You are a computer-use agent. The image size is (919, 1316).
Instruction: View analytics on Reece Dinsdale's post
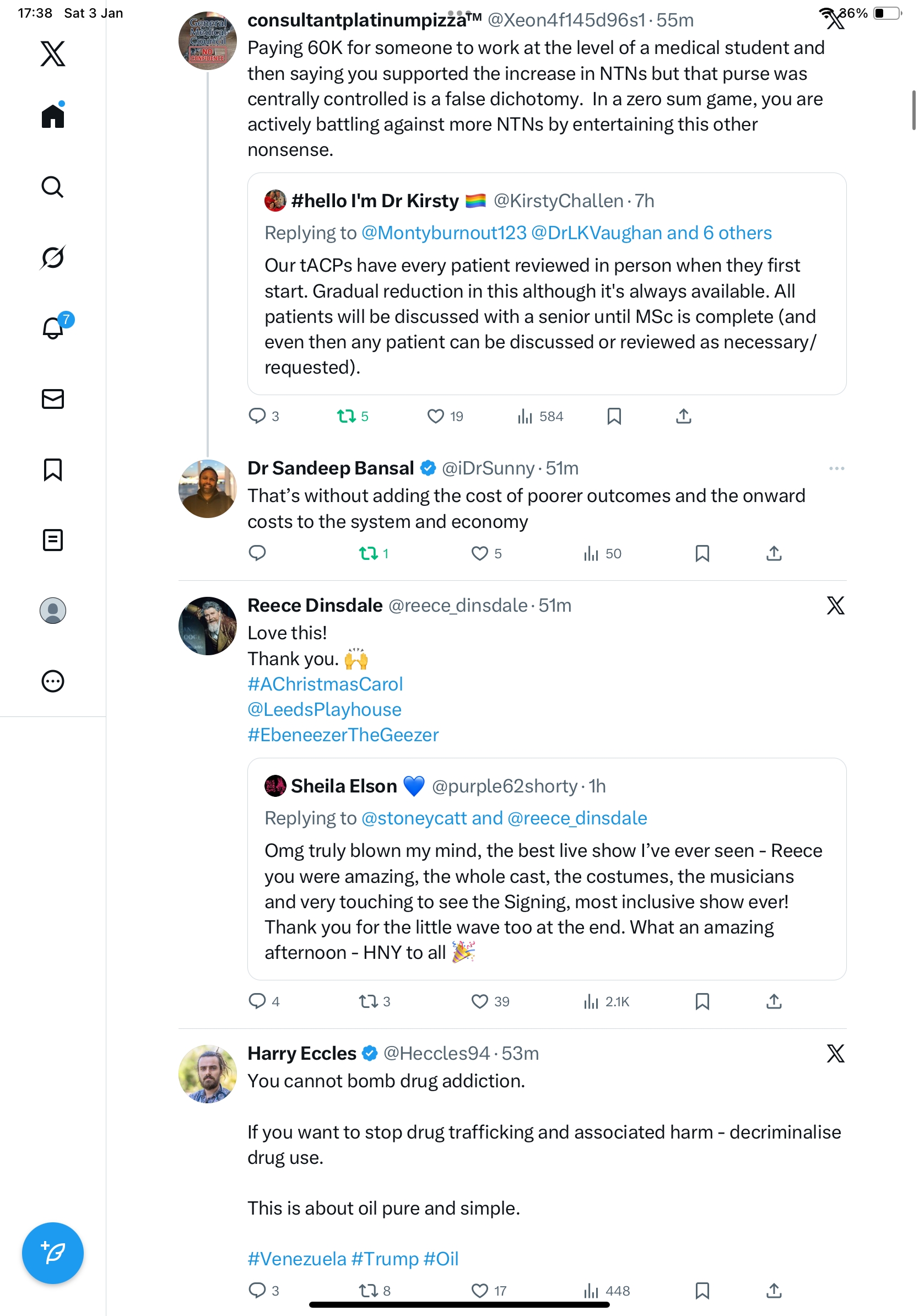[x=606, y=1001]
